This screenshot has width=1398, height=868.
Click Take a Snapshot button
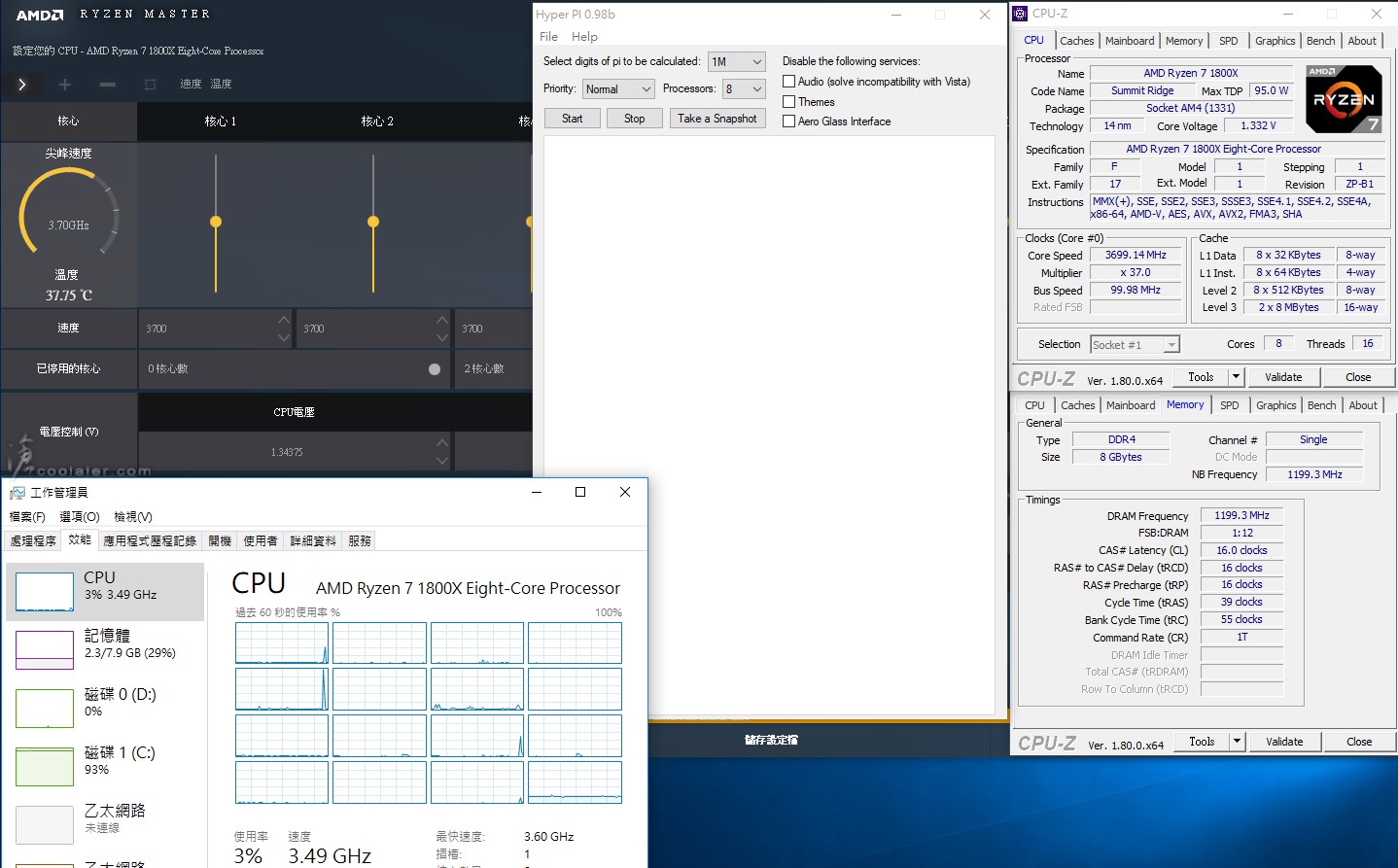[x=716, y=119]
